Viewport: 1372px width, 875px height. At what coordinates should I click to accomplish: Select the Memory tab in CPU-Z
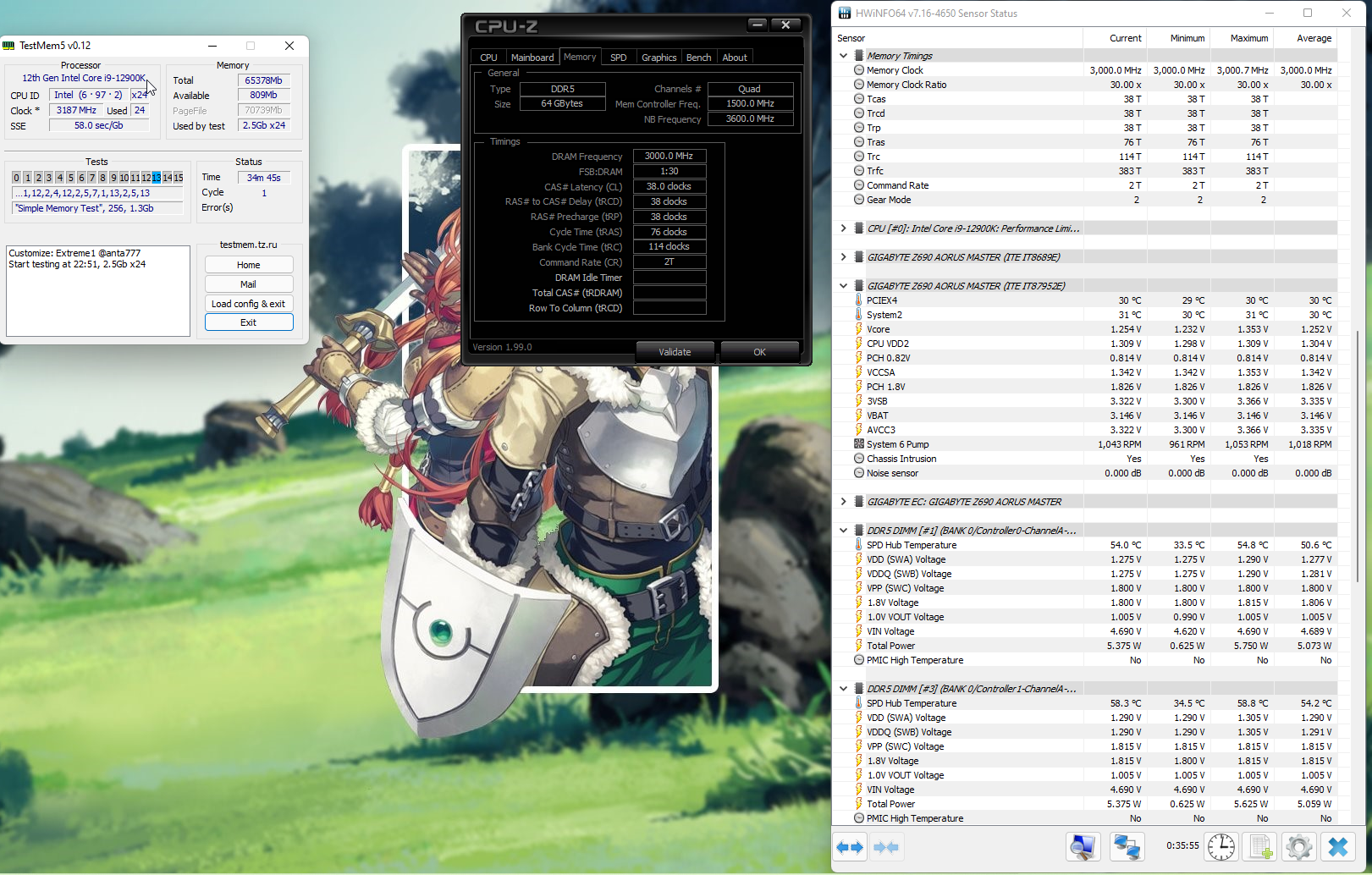580,57
